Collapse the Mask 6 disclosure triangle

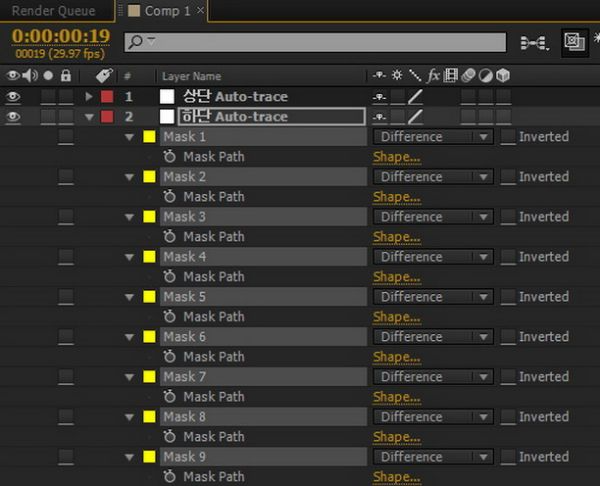pos(129,337)
